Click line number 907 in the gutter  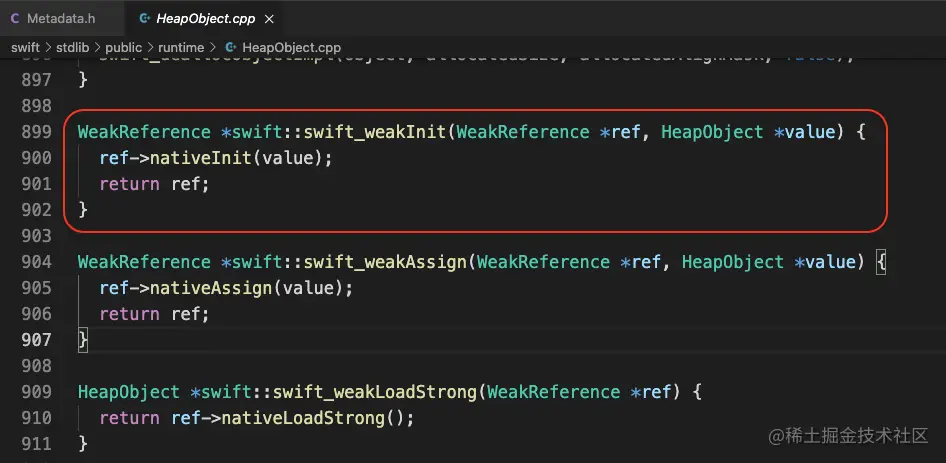pyautogui.click(x=36, y=340)
